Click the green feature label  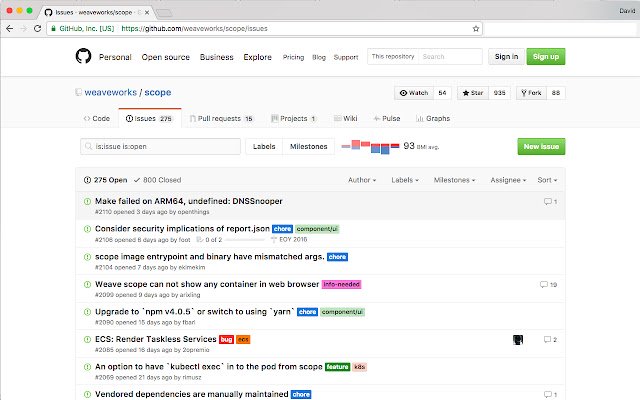[338, 367]
